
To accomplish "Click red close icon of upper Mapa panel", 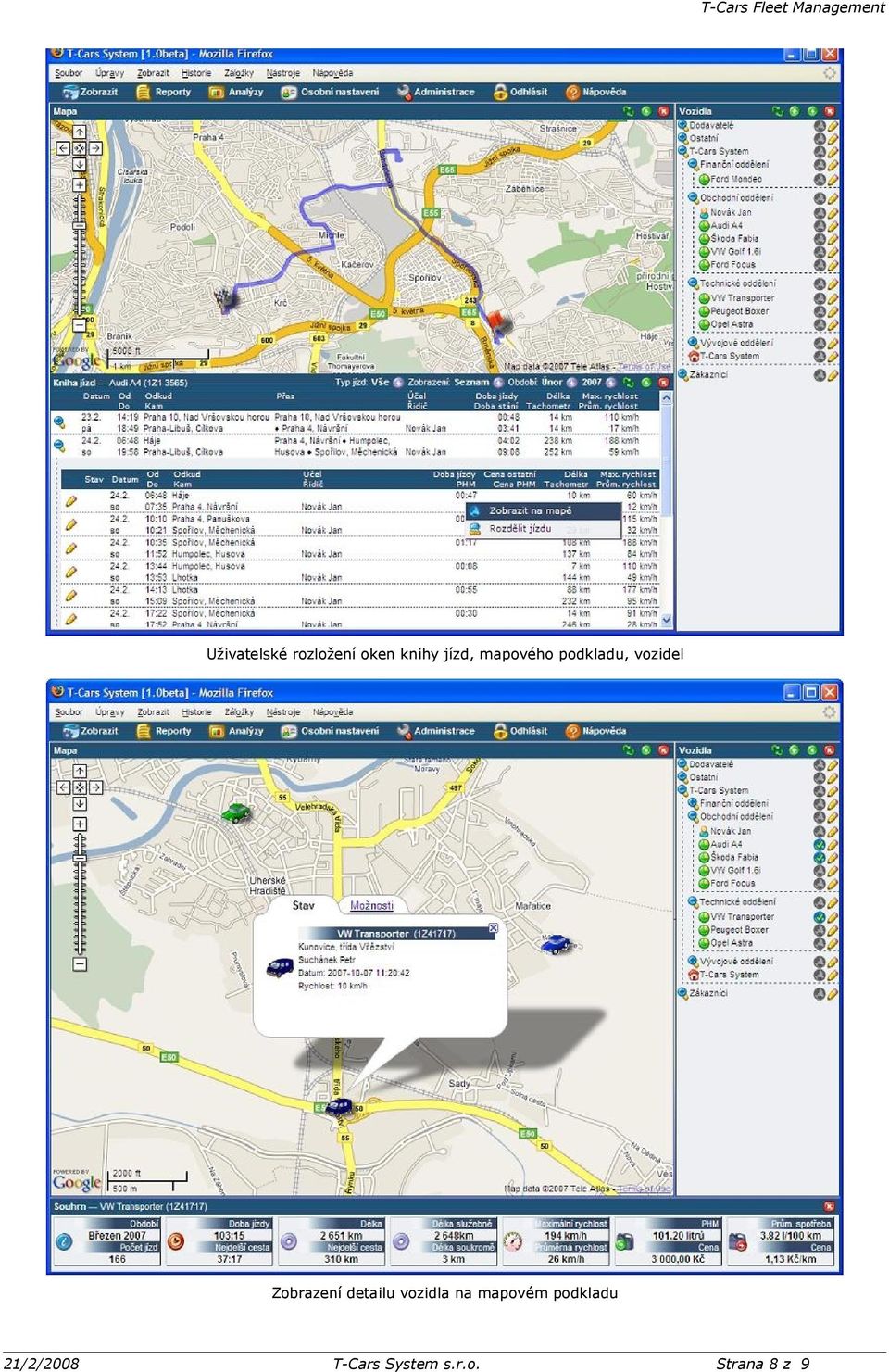I will tap(663, 111).
